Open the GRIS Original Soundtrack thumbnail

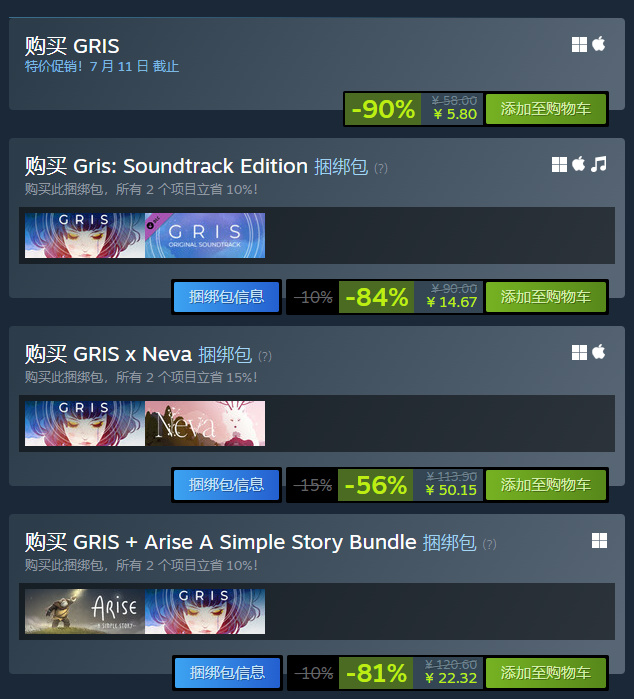click(205, 235)
